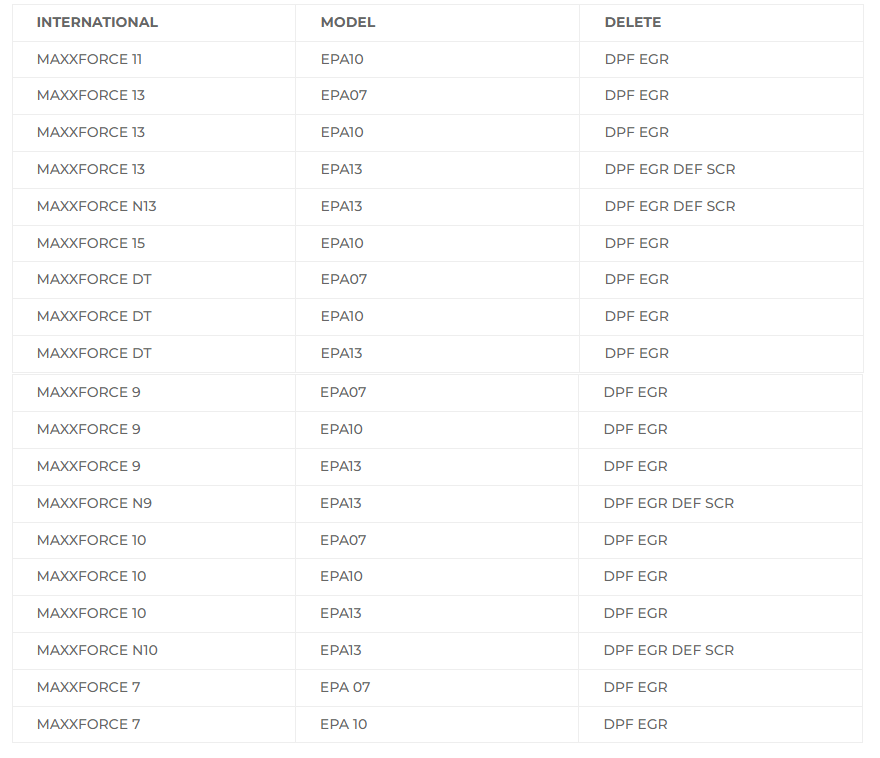The width and height of the screenshot is (880, 758).
Task: Select EPA13 in the MAXXFORCE N10 row
Action: (341, 650)
